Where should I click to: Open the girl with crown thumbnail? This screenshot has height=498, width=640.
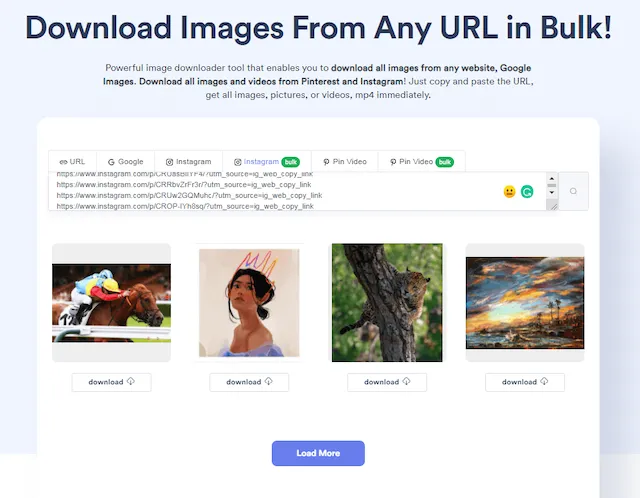249,302
